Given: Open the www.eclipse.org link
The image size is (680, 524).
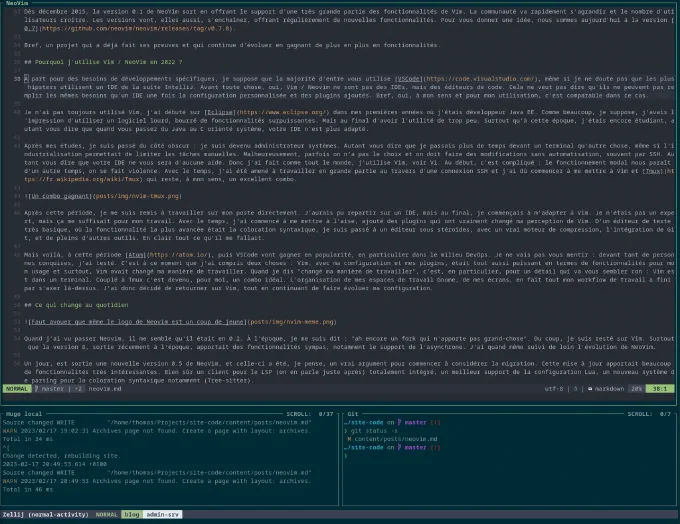Looking at the screenshot, I should click(x=283, y=112).
